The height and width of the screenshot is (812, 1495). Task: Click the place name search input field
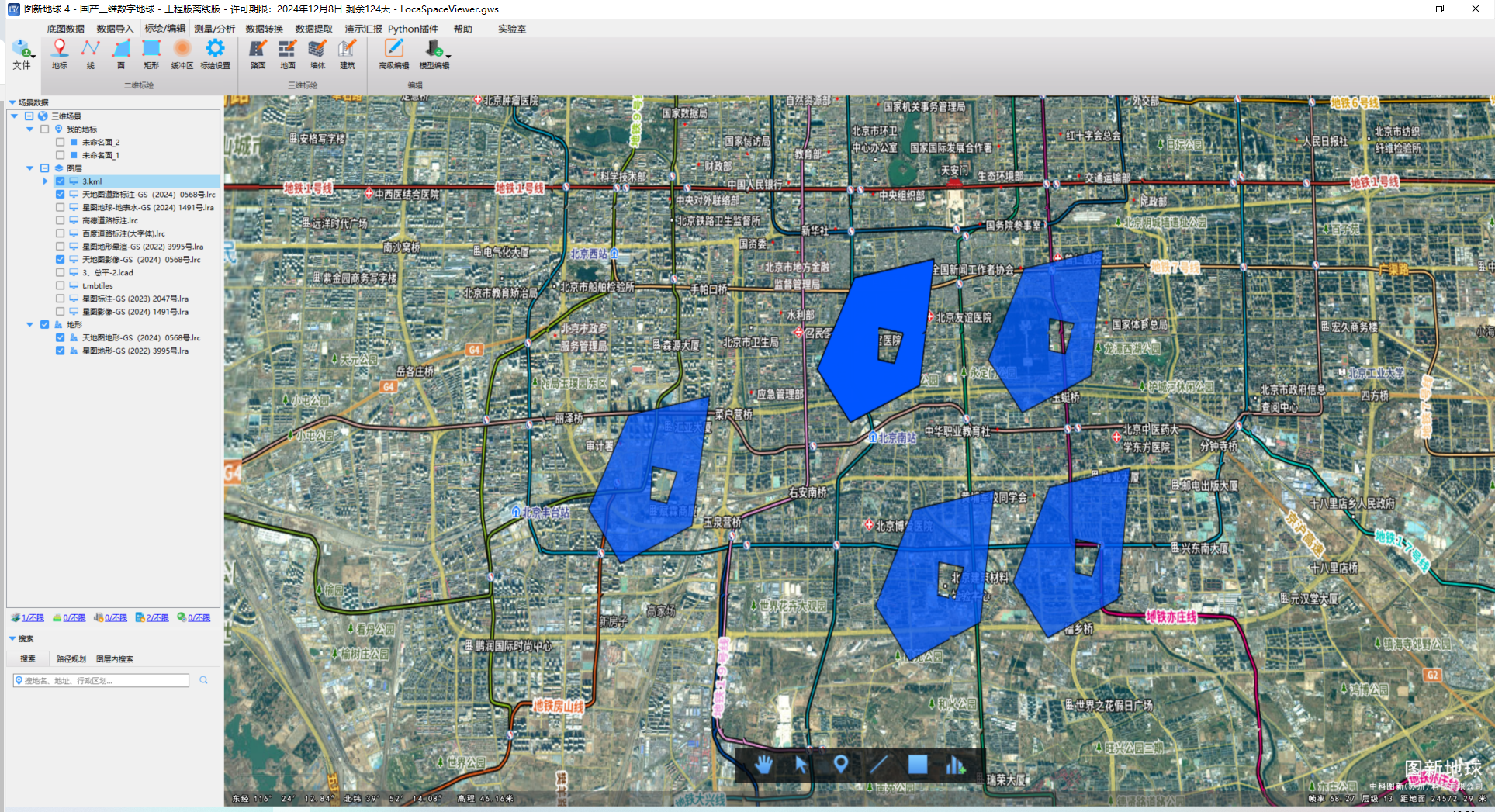tap(101, 680)
